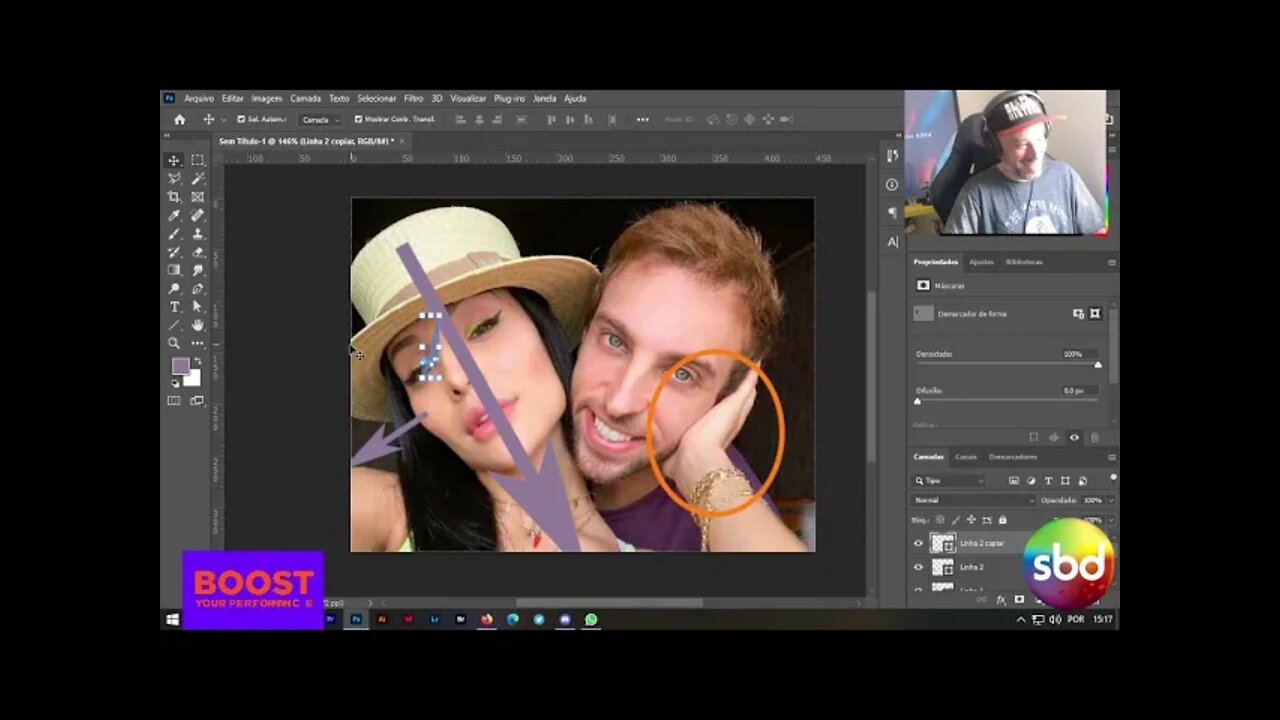Switch to the Ajustes tab
1280x720 pixels.
[982, 262]
